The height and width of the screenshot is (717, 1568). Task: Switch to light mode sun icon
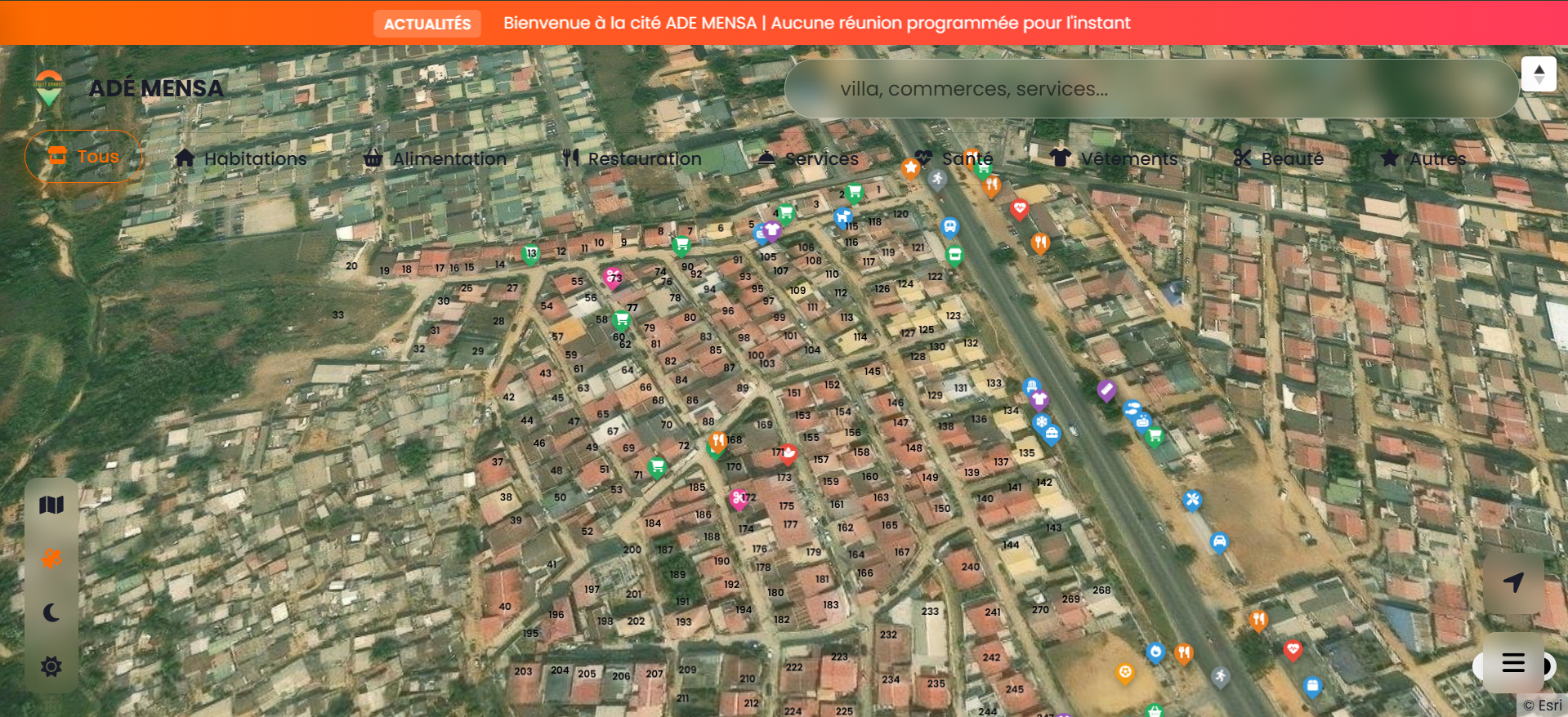click(x=51, y=666)
